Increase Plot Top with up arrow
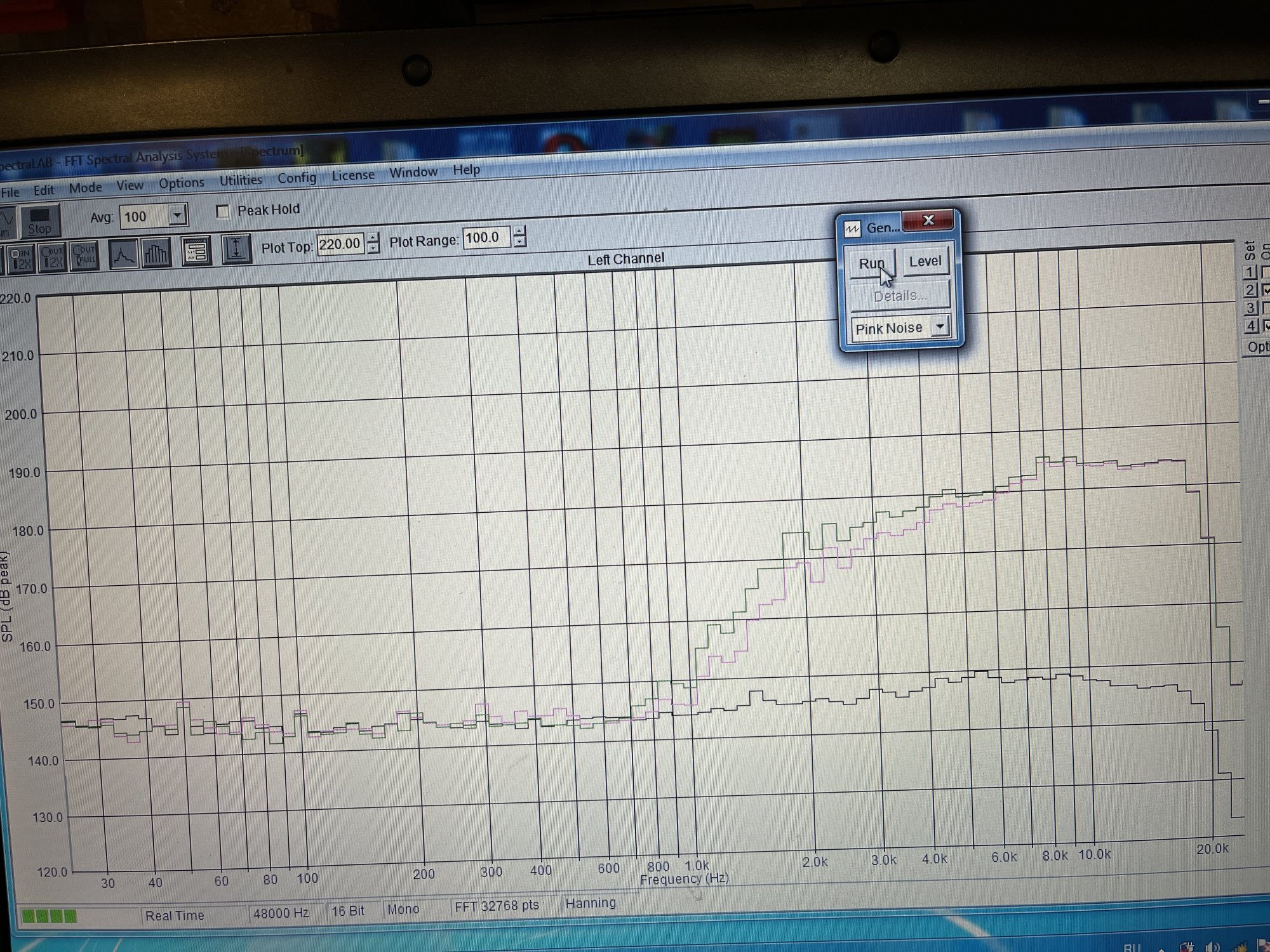Image resolution: width=1270 pixels, height=952 pixels. [373, 237]
